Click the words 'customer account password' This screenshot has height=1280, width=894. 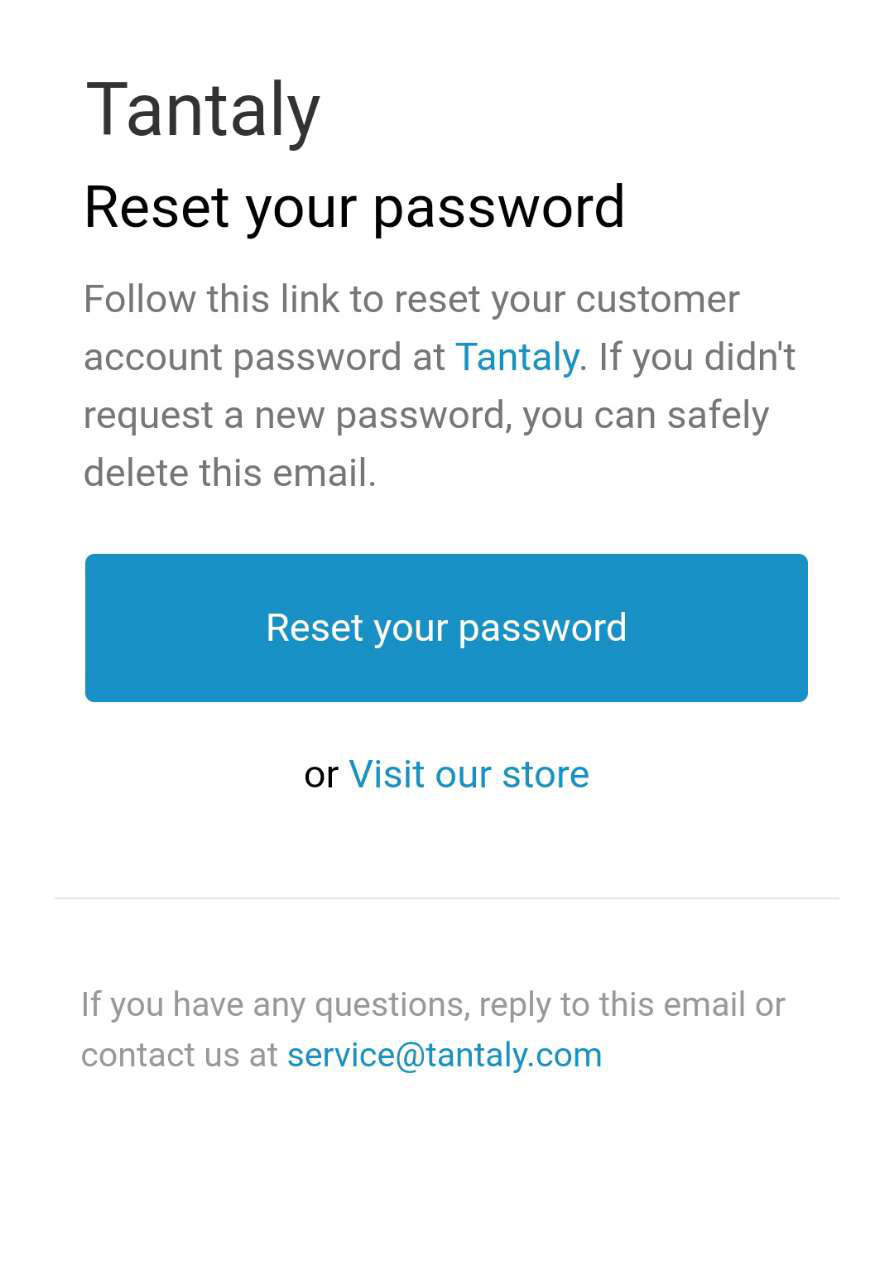(412, 328)
